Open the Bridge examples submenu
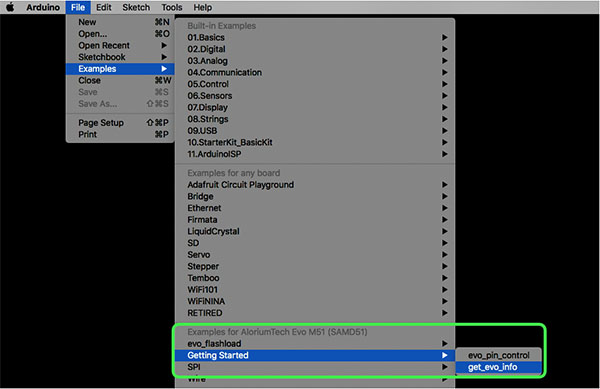 [x=315, y=197]
